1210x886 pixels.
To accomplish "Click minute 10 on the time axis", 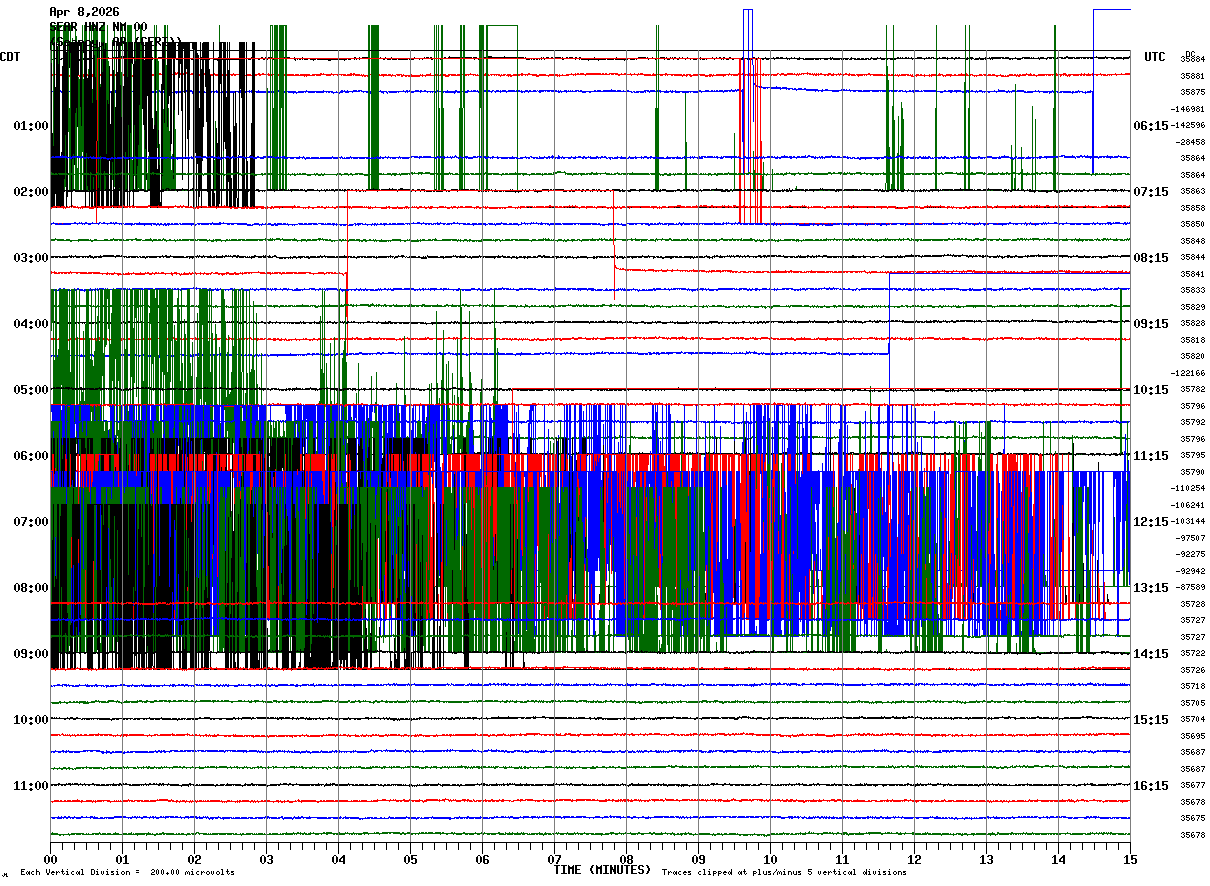I will coord(770,859).
